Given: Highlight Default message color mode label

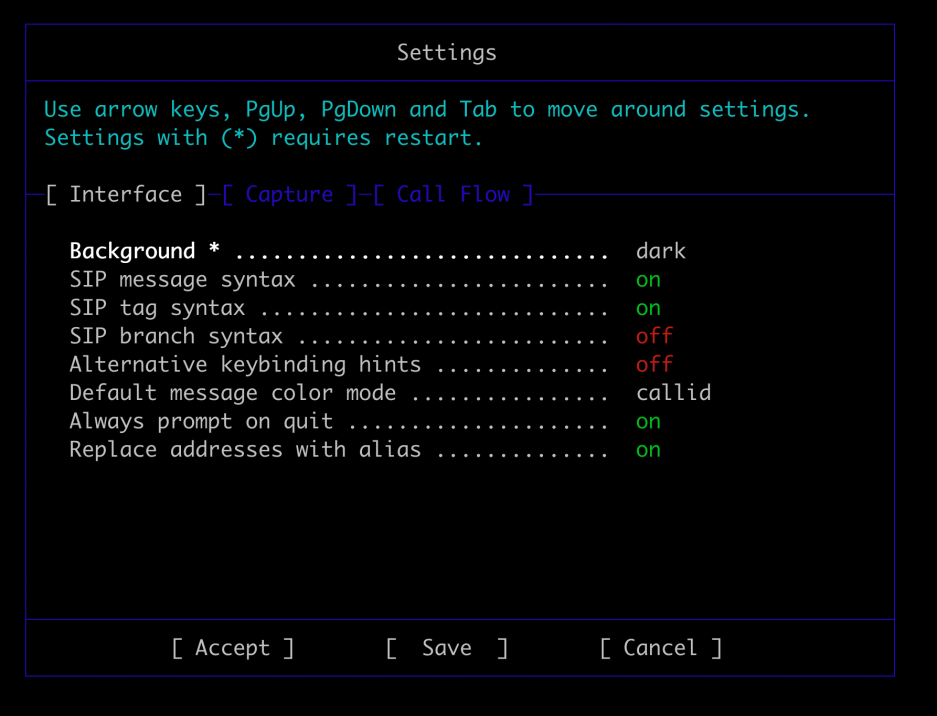Looking at the screenshot, I should click(232, 393).
